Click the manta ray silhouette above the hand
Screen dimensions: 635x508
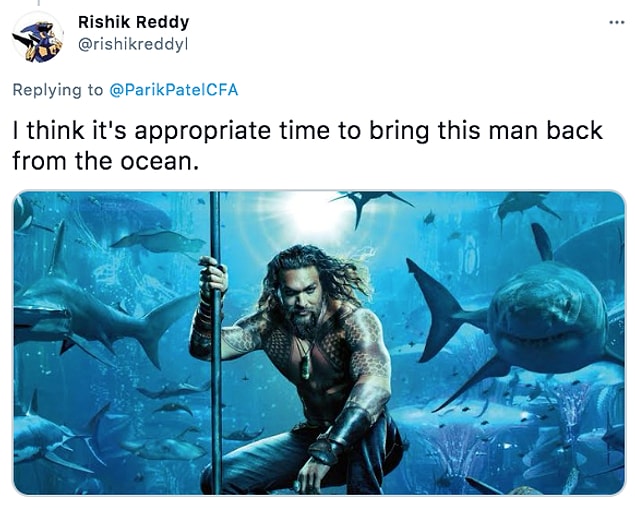click(159, 241)
